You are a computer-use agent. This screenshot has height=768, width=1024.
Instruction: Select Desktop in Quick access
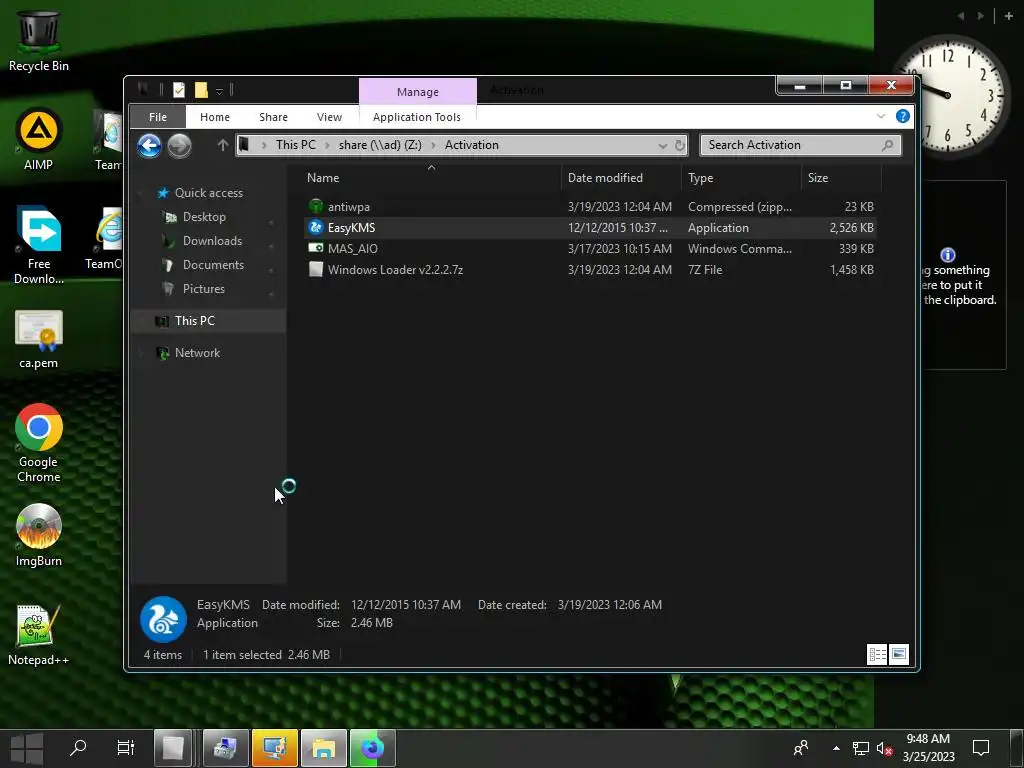[x=204, y=217]
